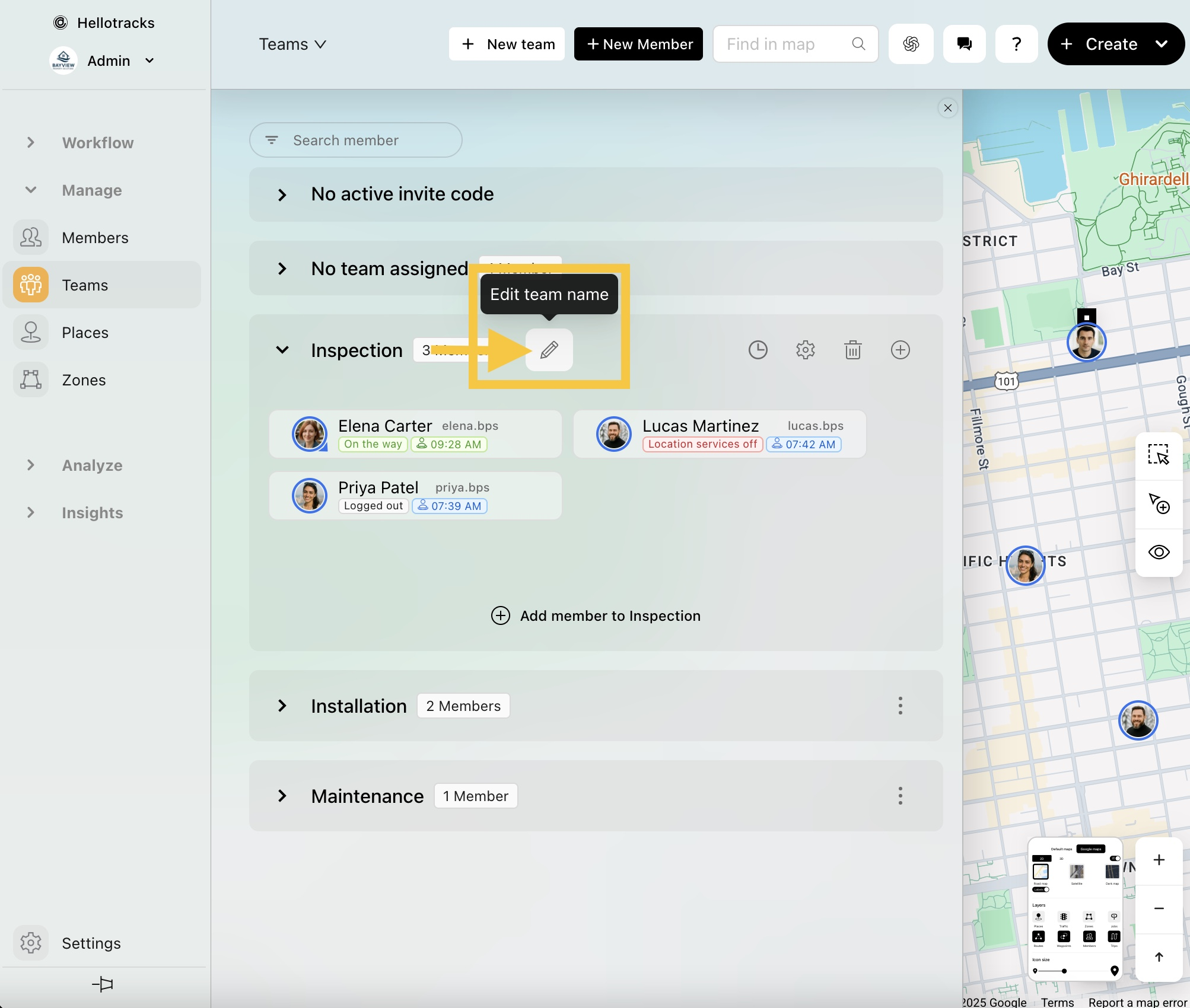Open Zones from the sidebar
Image resolution: width=1190 pixels, height=1008 pixels.
[x=84, y=380]
